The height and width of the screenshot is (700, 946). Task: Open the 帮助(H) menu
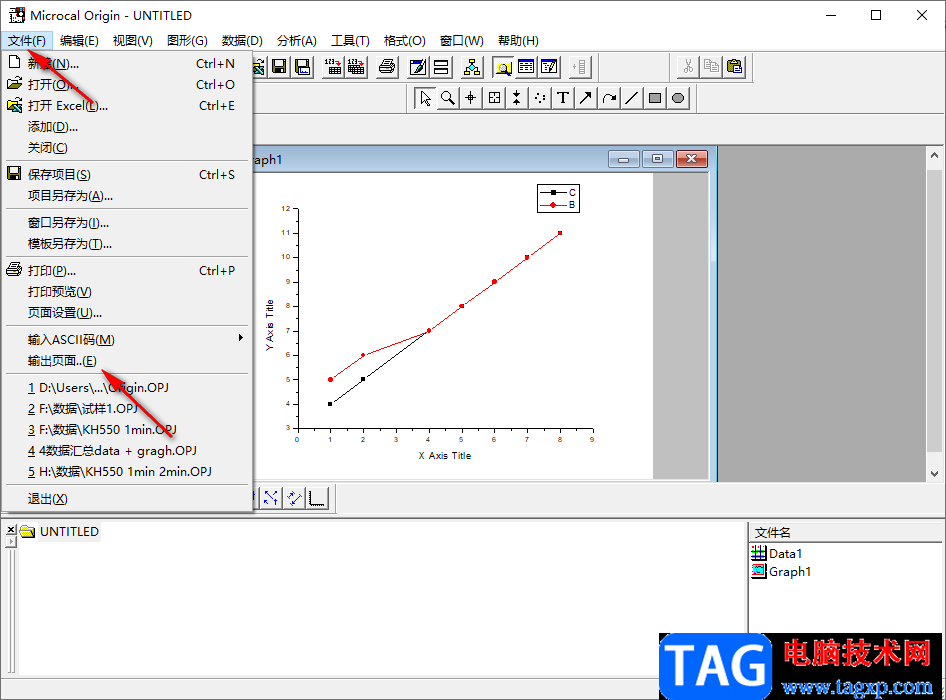tap(518, 40)
